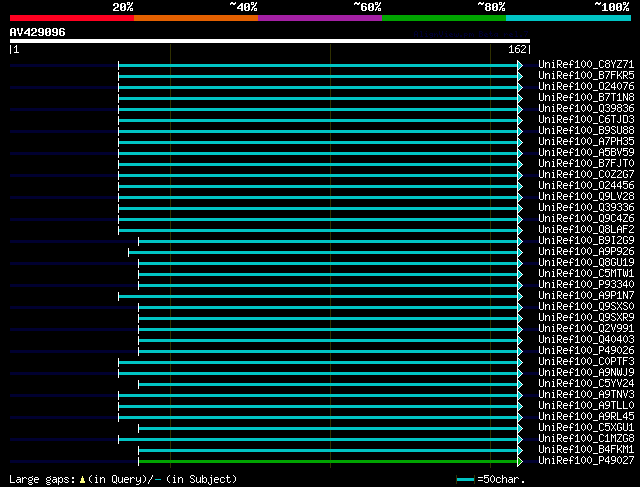
Task: Select label UniRef100_C5XGU1
Action: point(586,428)
